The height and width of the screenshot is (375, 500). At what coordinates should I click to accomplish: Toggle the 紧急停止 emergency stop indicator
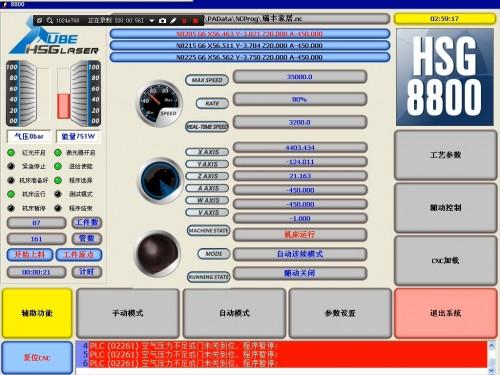pyautogui.click(x=11, y=166)
